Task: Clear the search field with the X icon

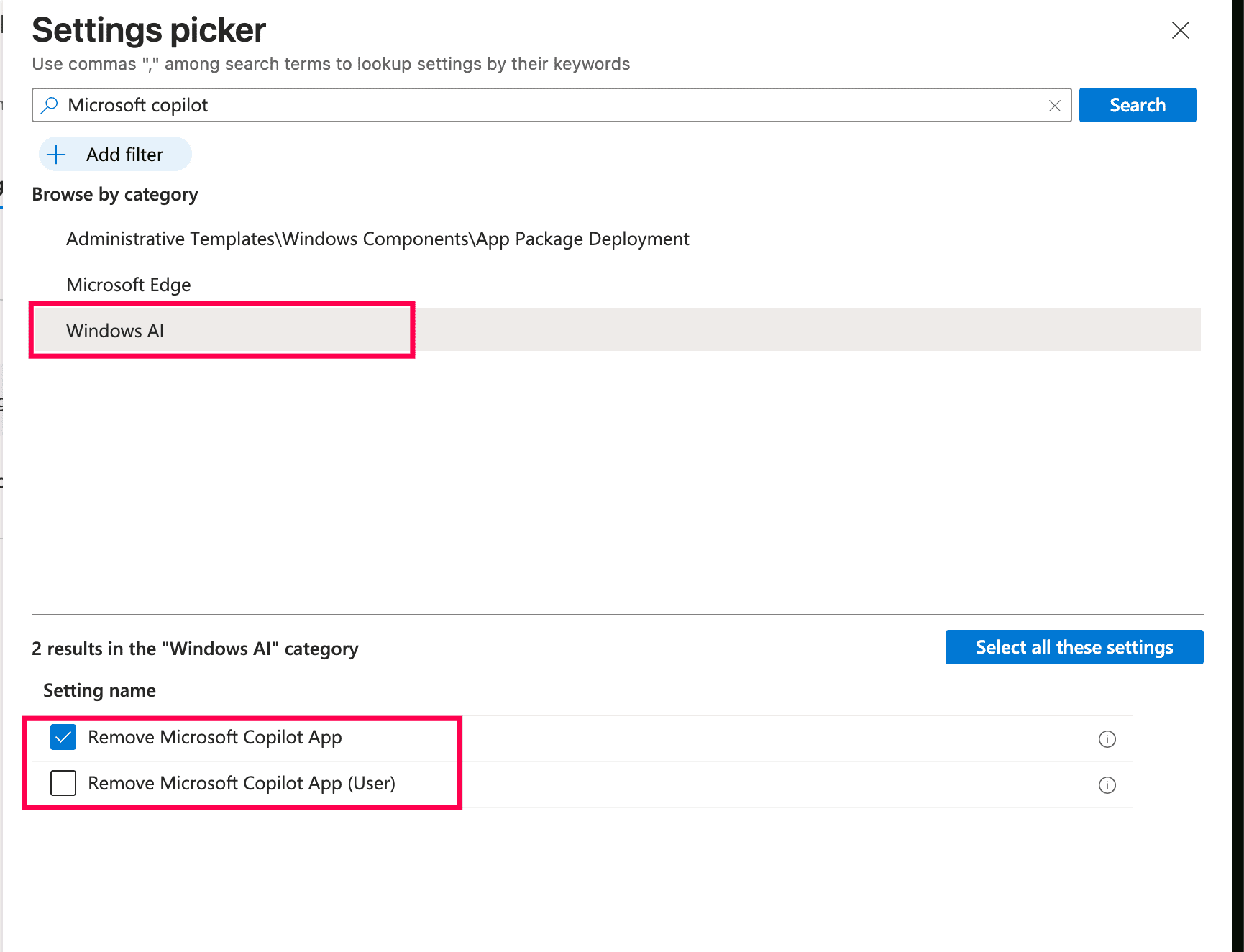Action: pos(1054,105)
